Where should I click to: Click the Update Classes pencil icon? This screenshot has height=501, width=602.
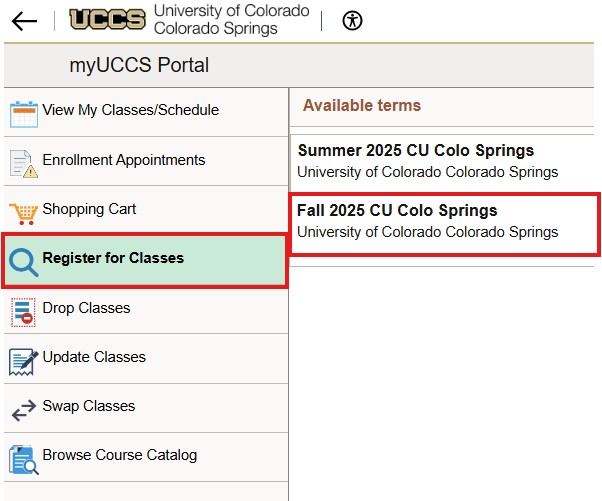click(23, 359)
